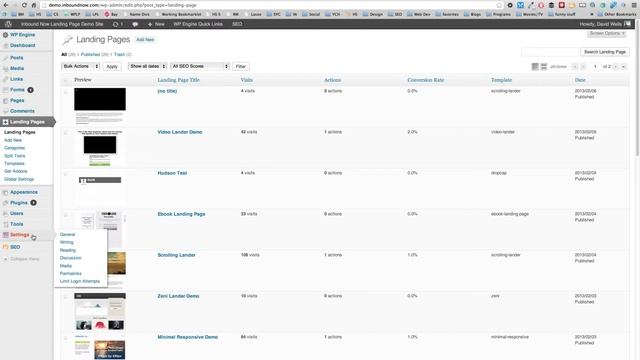Go to the browser home icon

pyautogui.click(x=34, y=5)
